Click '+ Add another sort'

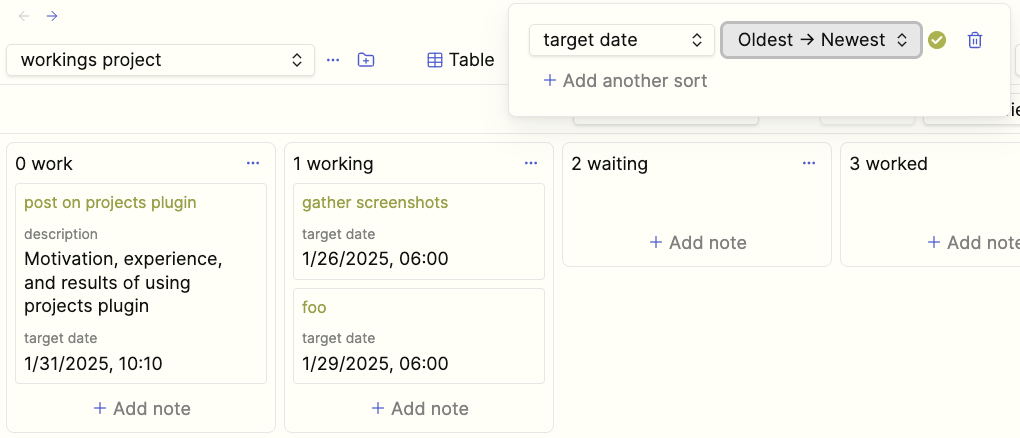point(624,81)
